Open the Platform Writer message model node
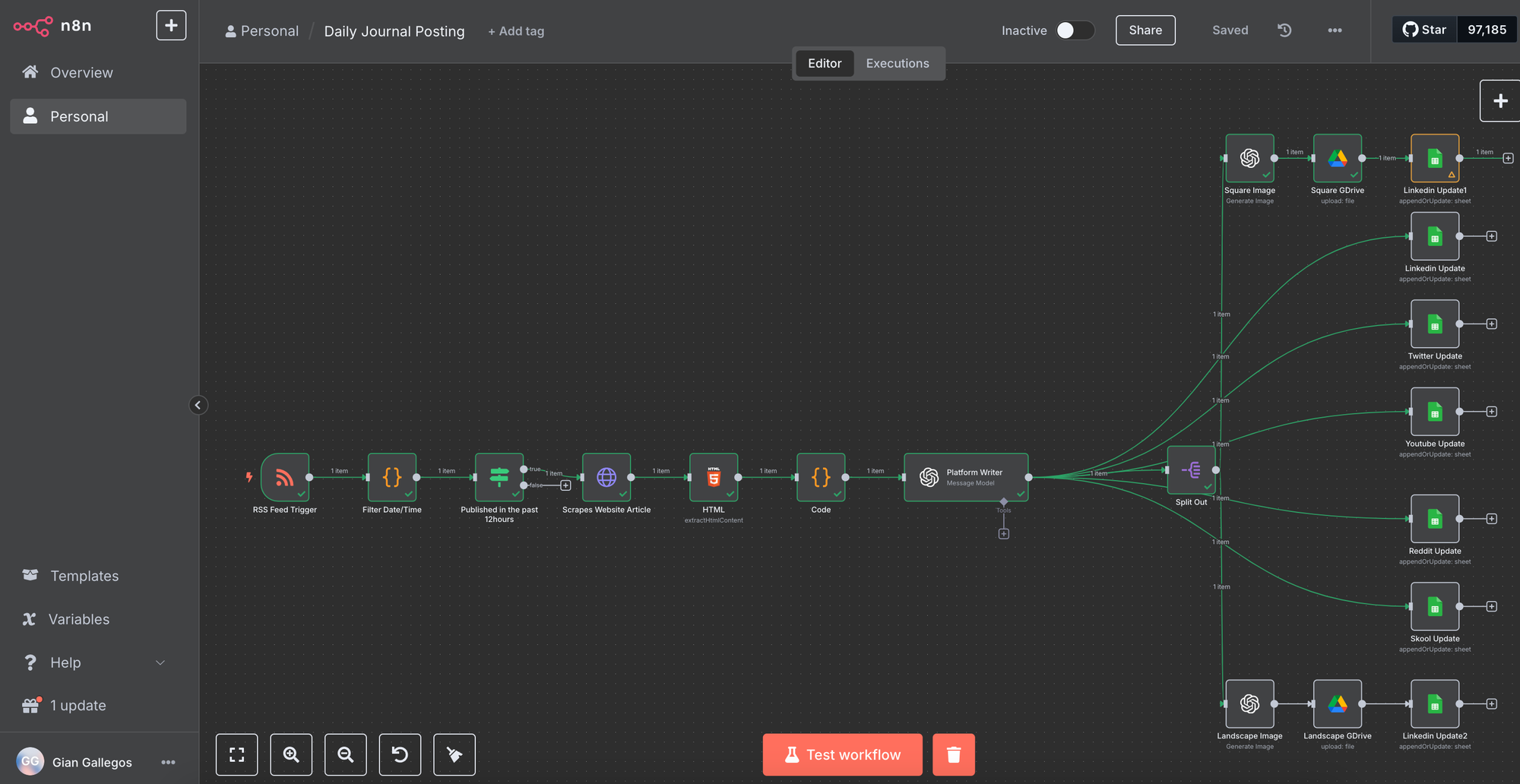The height and width of the screenshot is (784, 1520). (x=966, y=477)
